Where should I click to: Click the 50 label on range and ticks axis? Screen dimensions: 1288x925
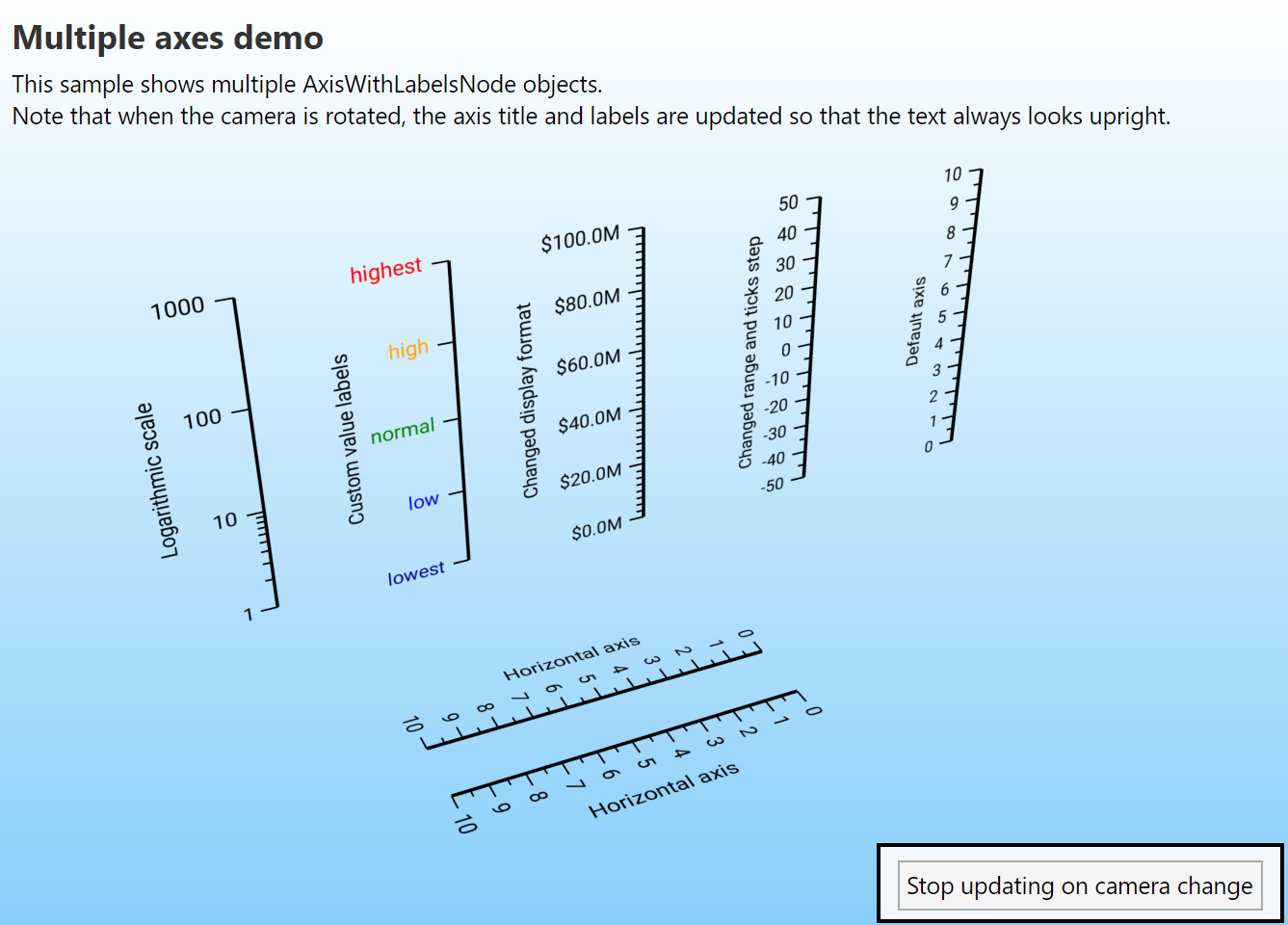click(x=788, y=201)
